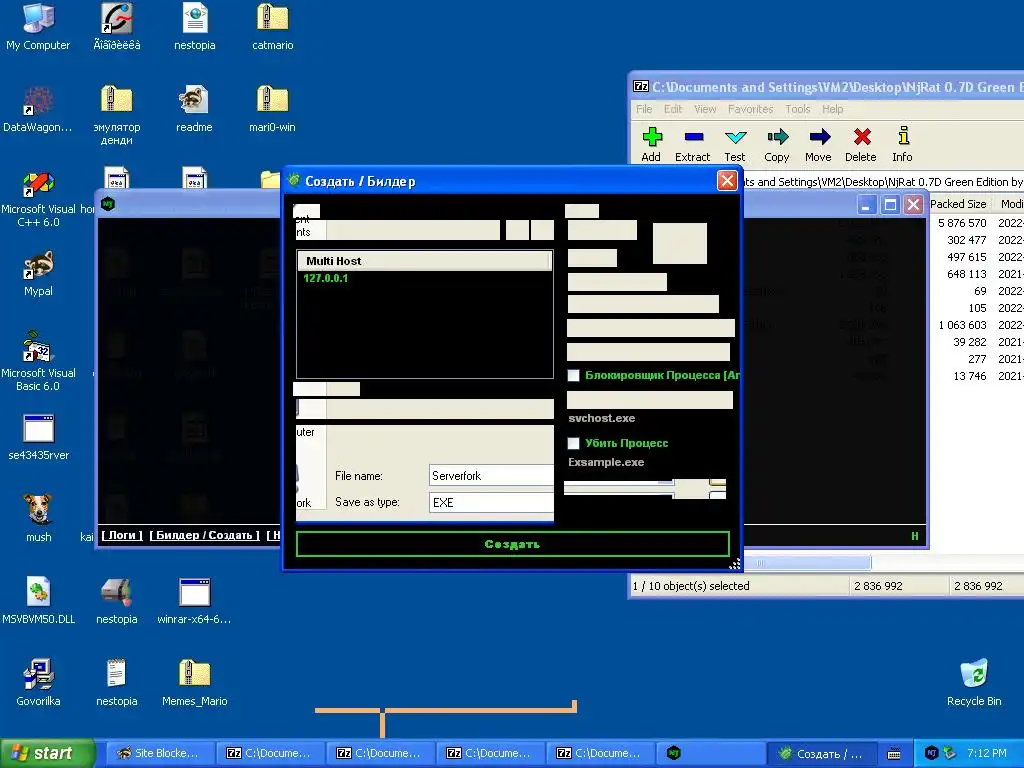Screen dimensions: 1024x768
Task: Select Microsoft Visual C++ 6.0 shortcut
Action: click(38, 199)
